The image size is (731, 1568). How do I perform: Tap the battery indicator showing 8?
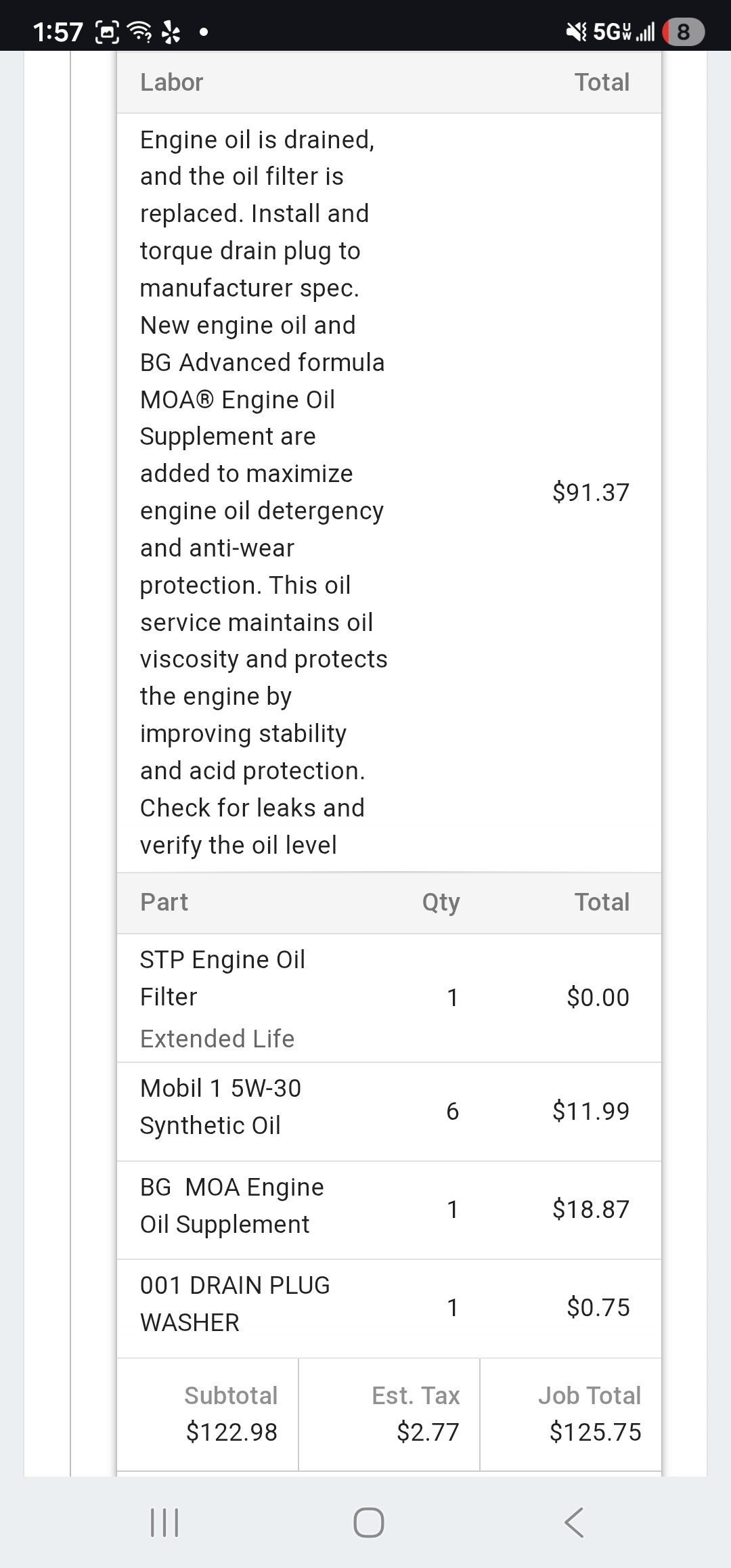click(683, 32)
